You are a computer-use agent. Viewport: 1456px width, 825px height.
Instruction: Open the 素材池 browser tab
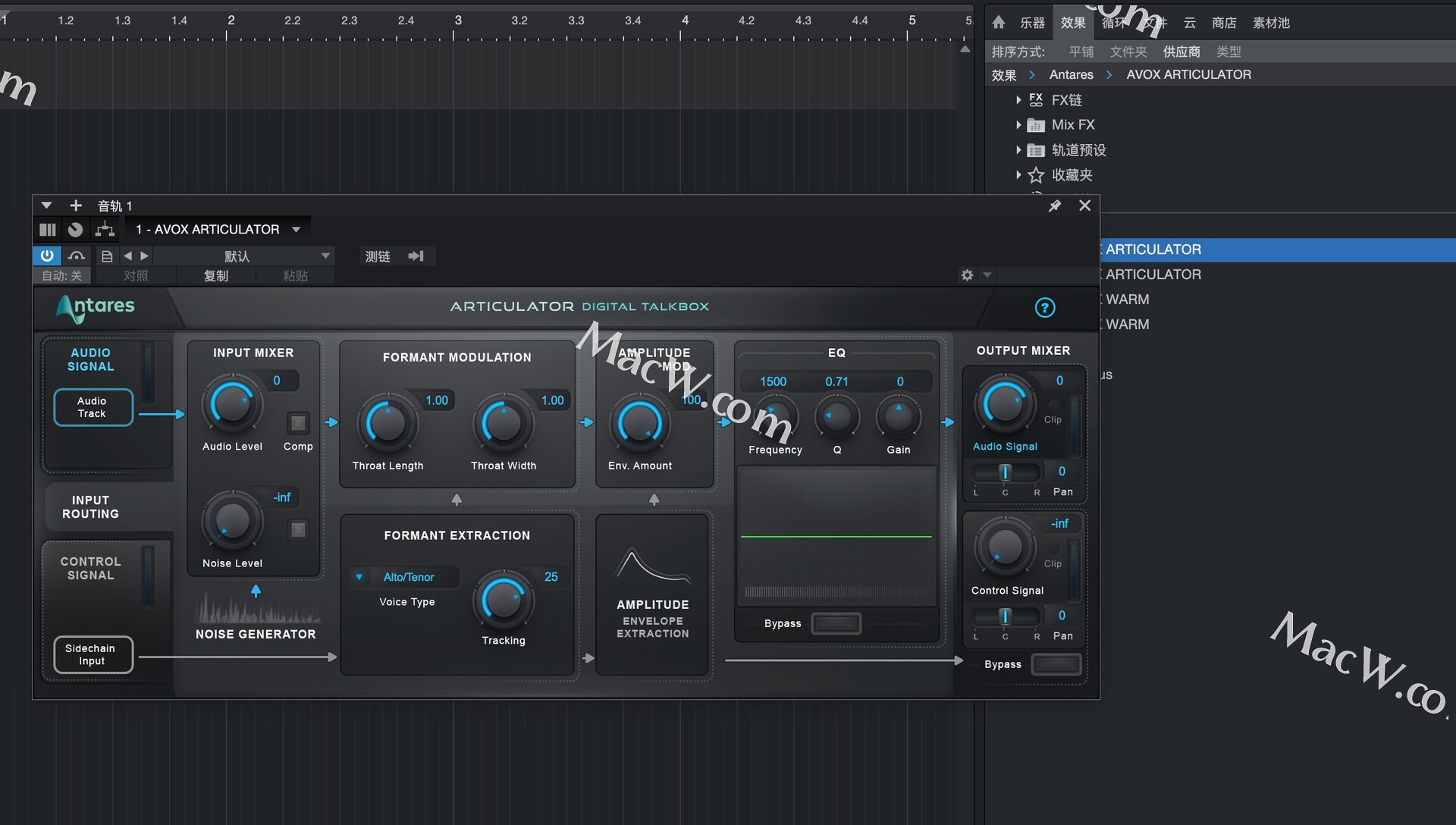tap(1271, 23)
